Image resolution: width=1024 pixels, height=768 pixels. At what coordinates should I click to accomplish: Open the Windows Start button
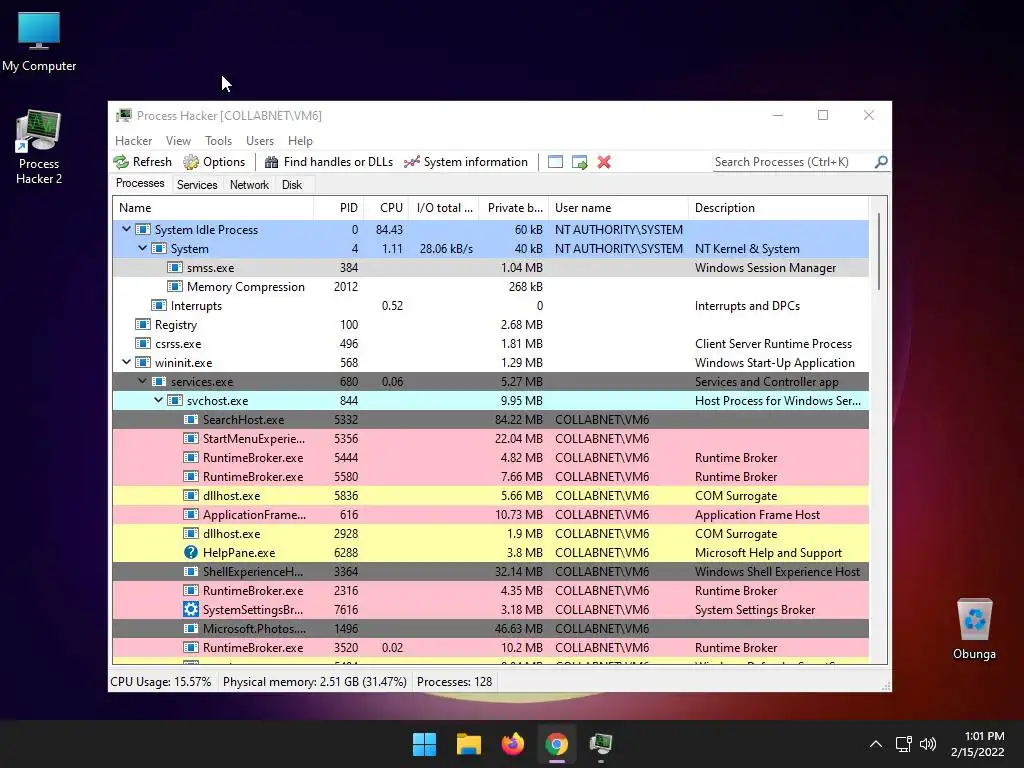tap(424, 744)
